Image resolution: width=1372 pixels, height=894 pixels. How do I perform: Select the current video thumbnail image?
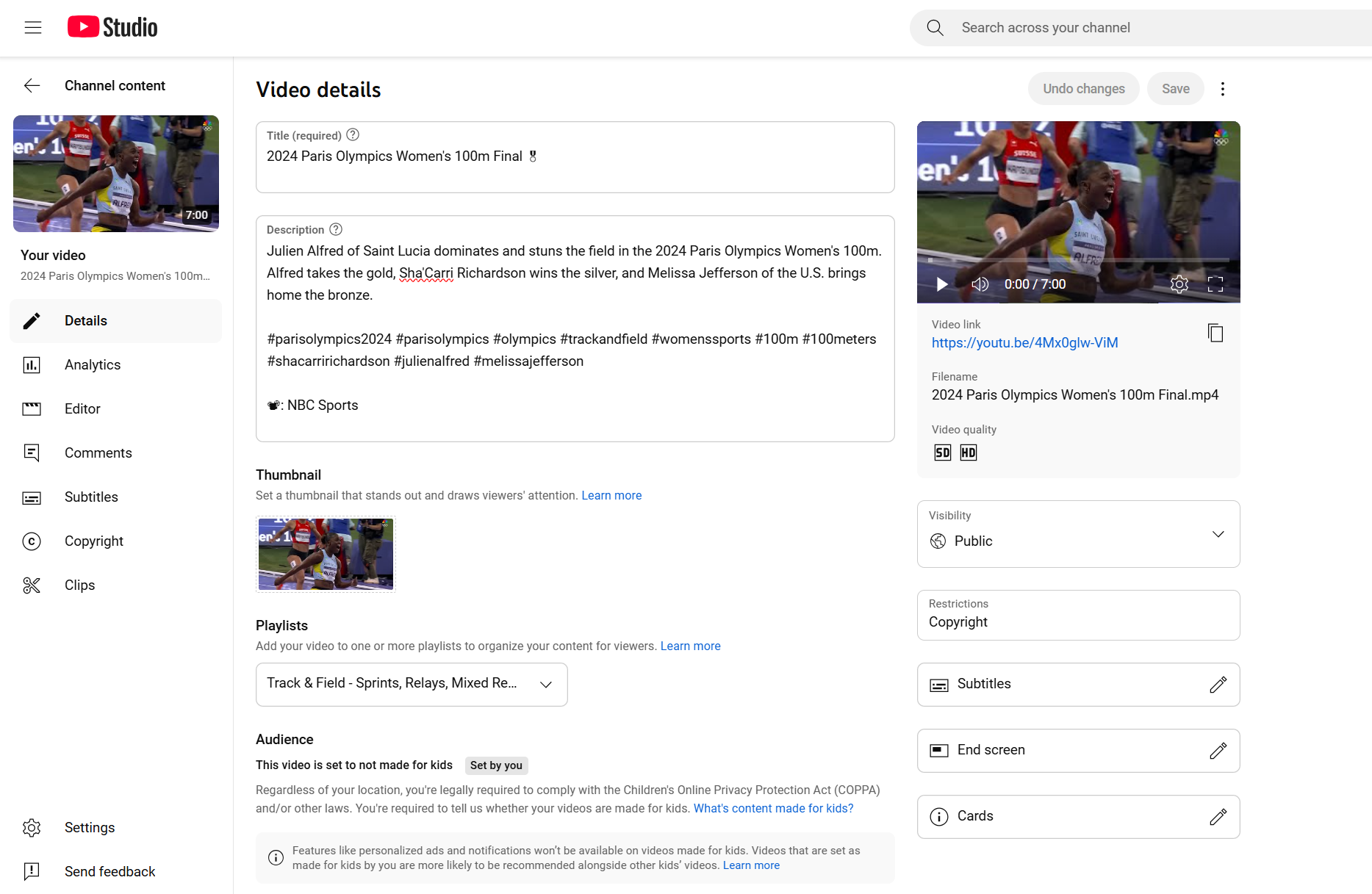click(326, 555)
